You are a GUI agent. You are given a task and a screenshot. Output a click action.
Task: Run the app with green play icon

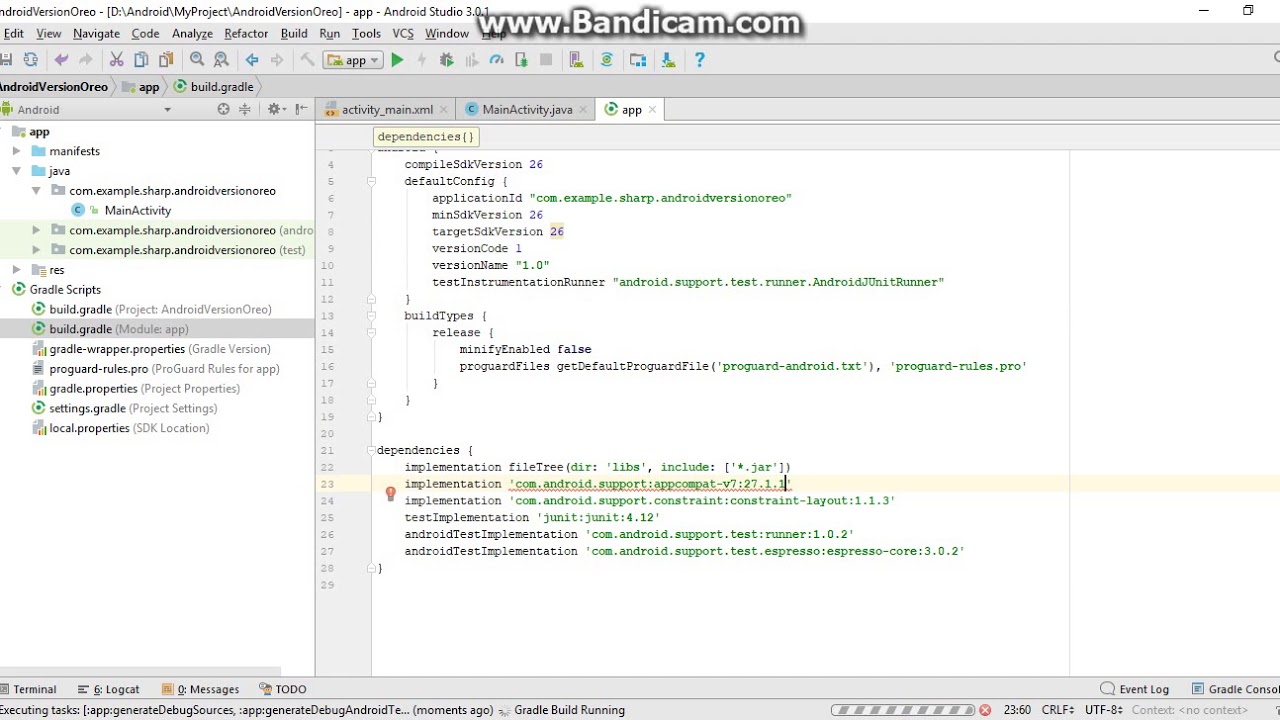click(397, 60)
